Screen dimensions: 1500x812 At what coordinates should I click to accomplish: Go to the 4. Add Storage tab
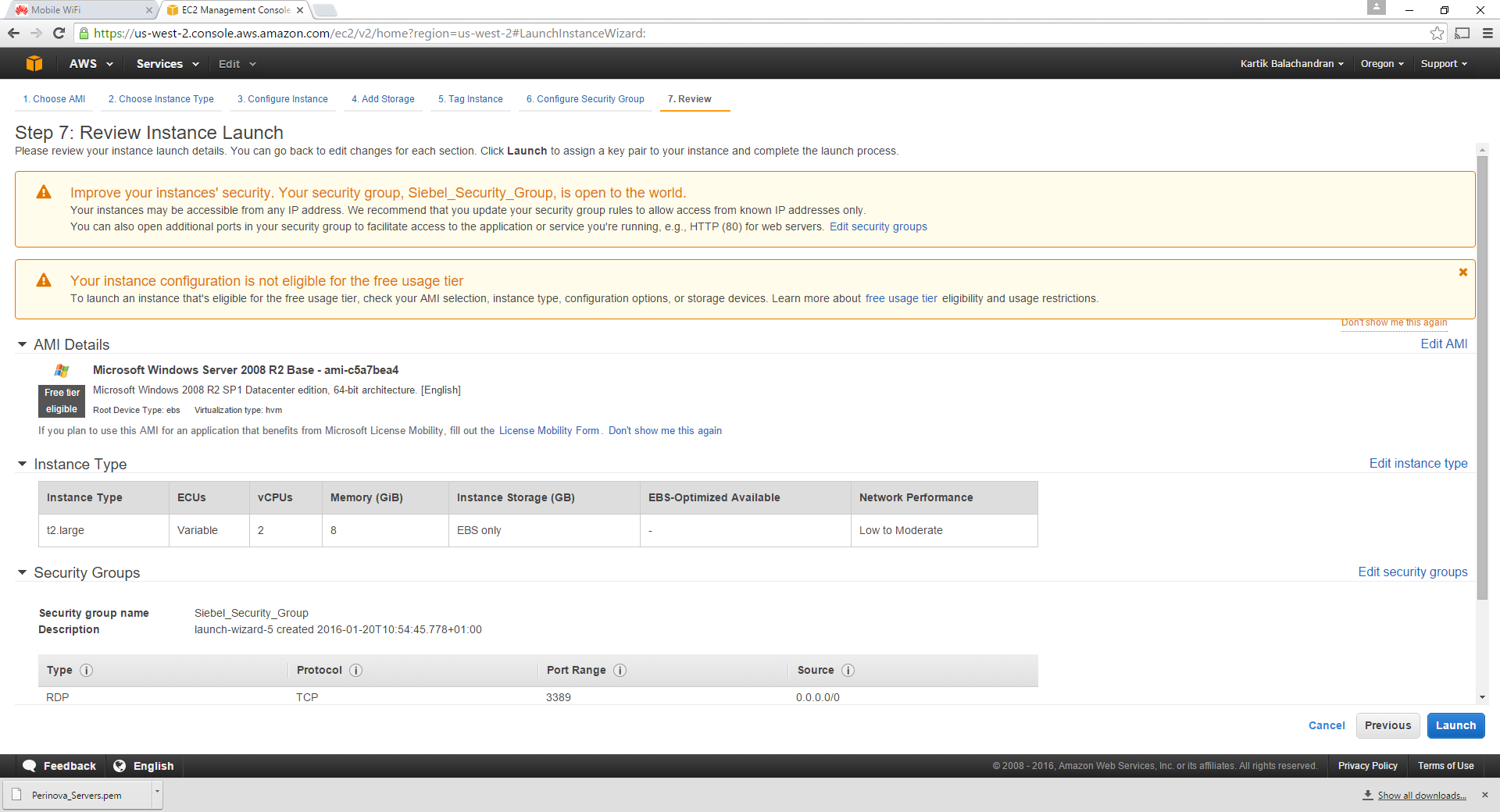383,99
